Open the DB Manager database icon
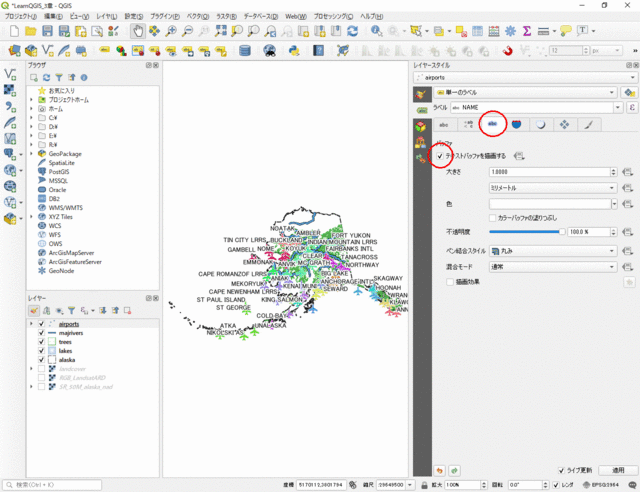Viewport: 640px width, 492px height. coord(244,51)
